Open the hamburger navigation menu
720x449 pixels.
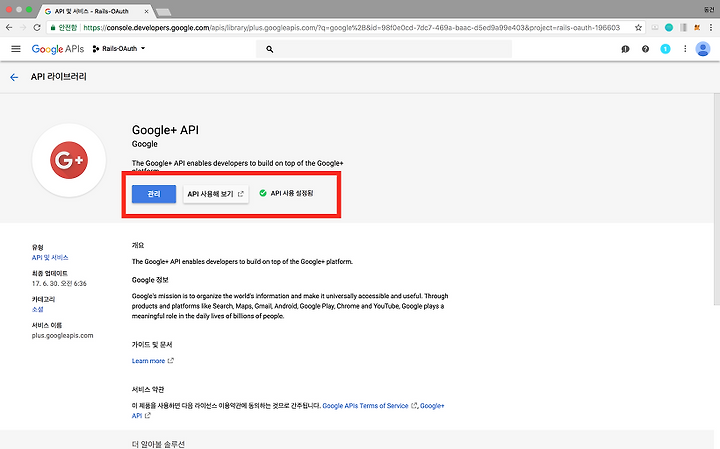[16, 49]
